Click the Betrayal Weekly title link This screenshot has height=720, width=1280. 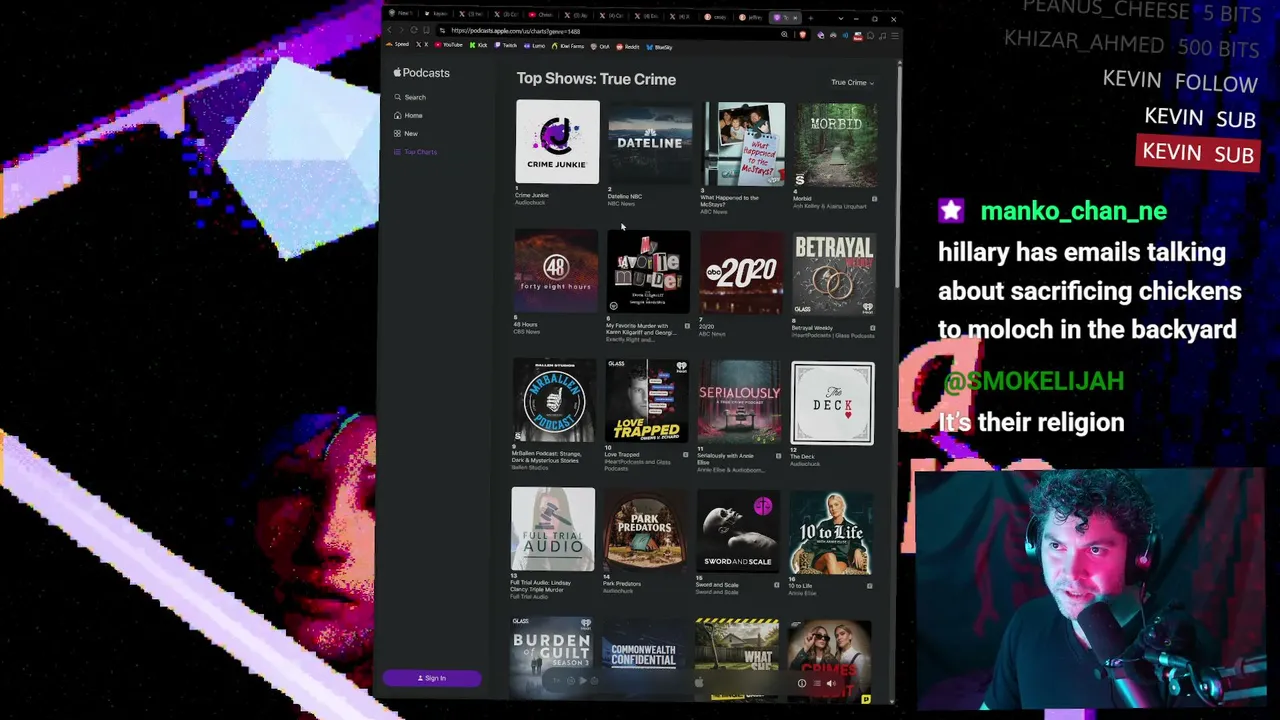click(812, 328)
